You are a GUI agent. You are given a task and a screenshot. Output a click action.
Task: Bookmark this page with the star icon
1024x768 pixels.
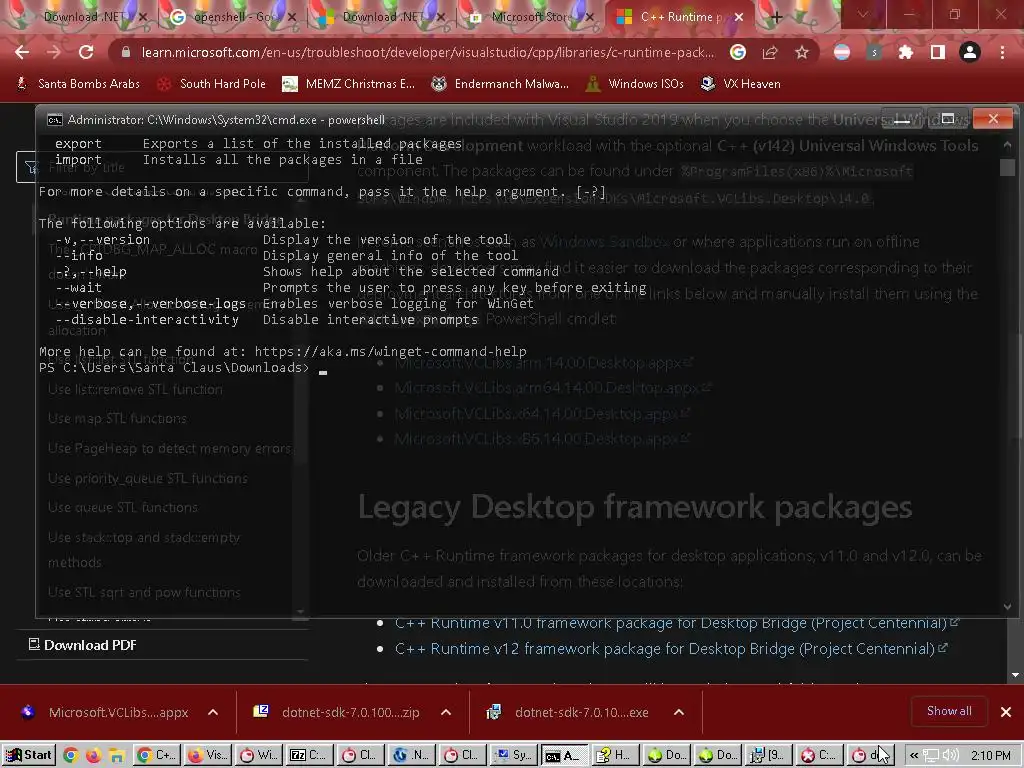click(x=802, y=52)
